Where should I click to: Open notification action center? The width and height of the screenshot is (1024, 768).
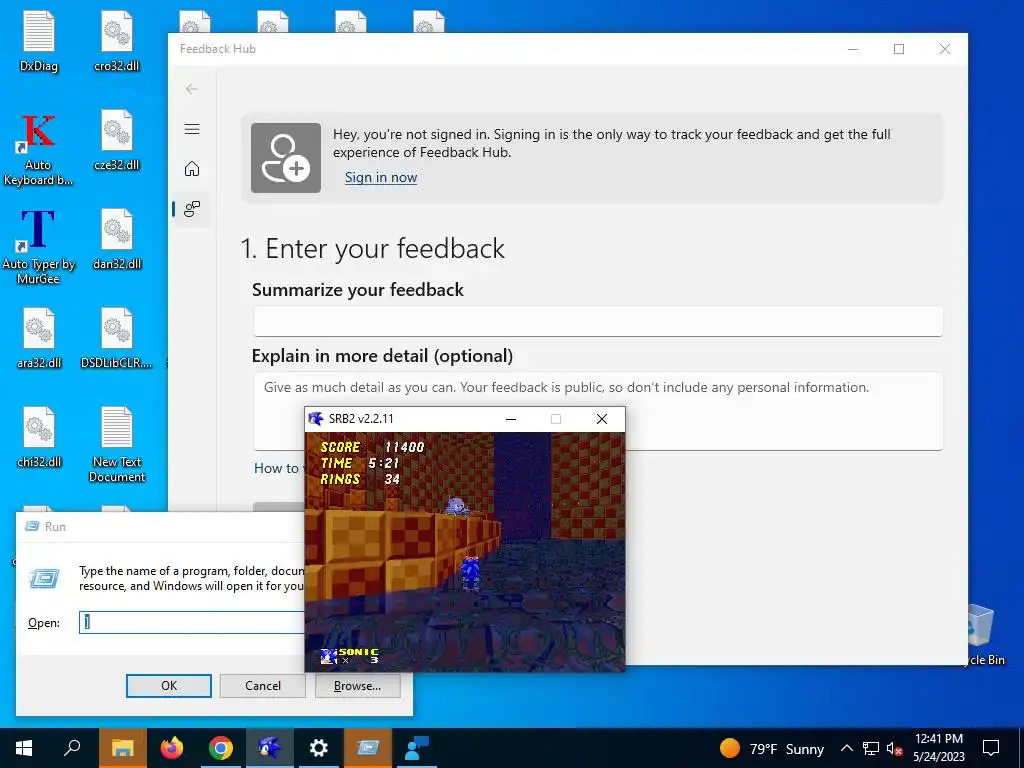point(991,748)
